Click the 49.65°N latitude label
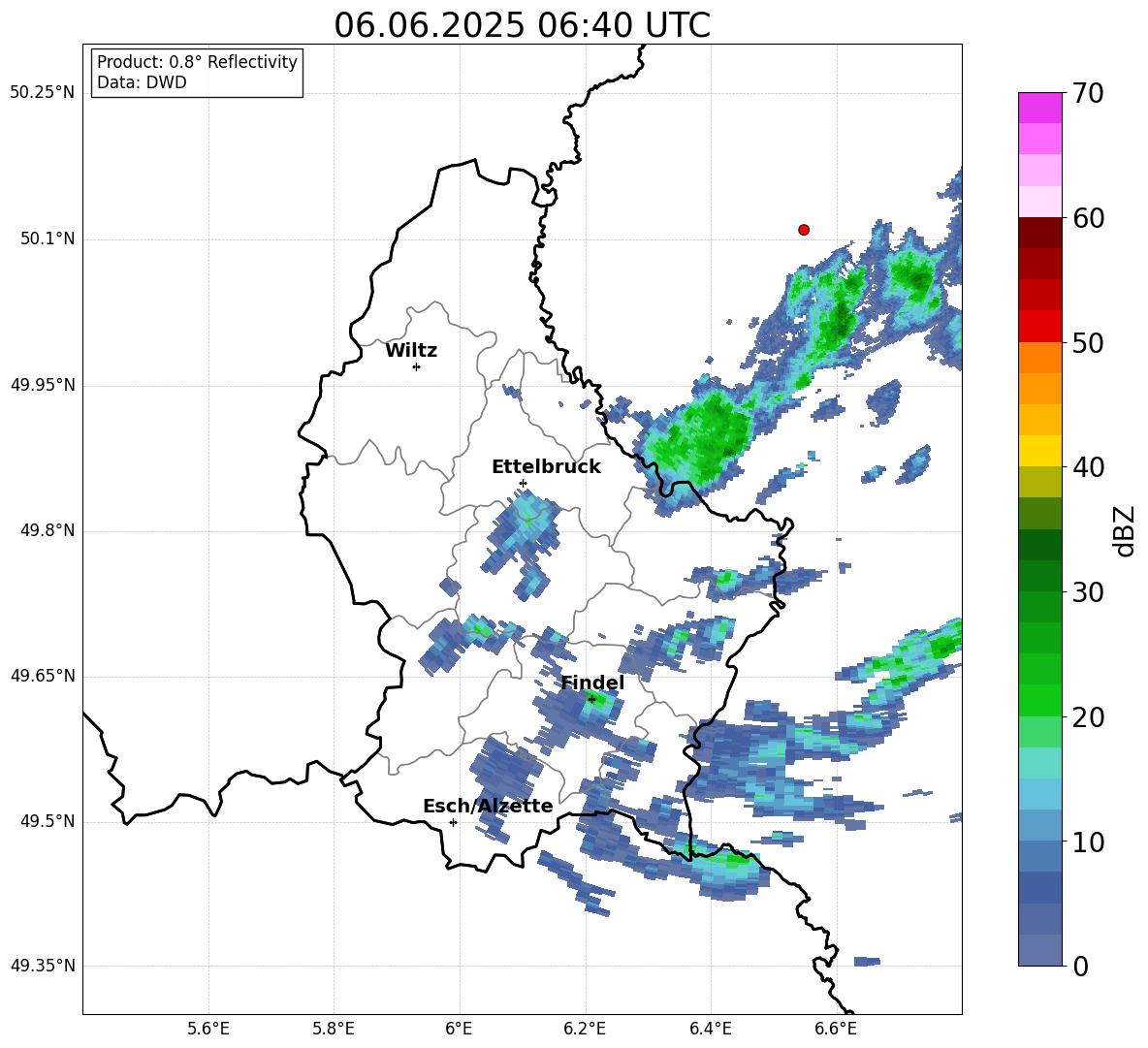The height and width of the screenshot is (1048, 1148). pyautogui.click(x=43, y=676)
